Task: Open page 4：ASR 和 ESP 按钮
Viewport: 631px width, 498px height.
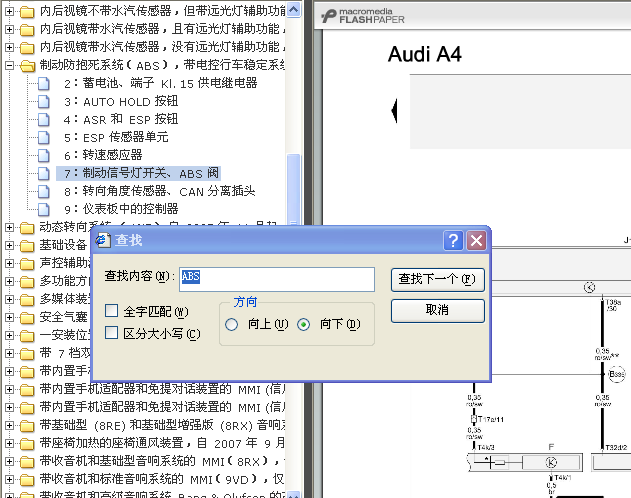Action: tap(121, 119)
